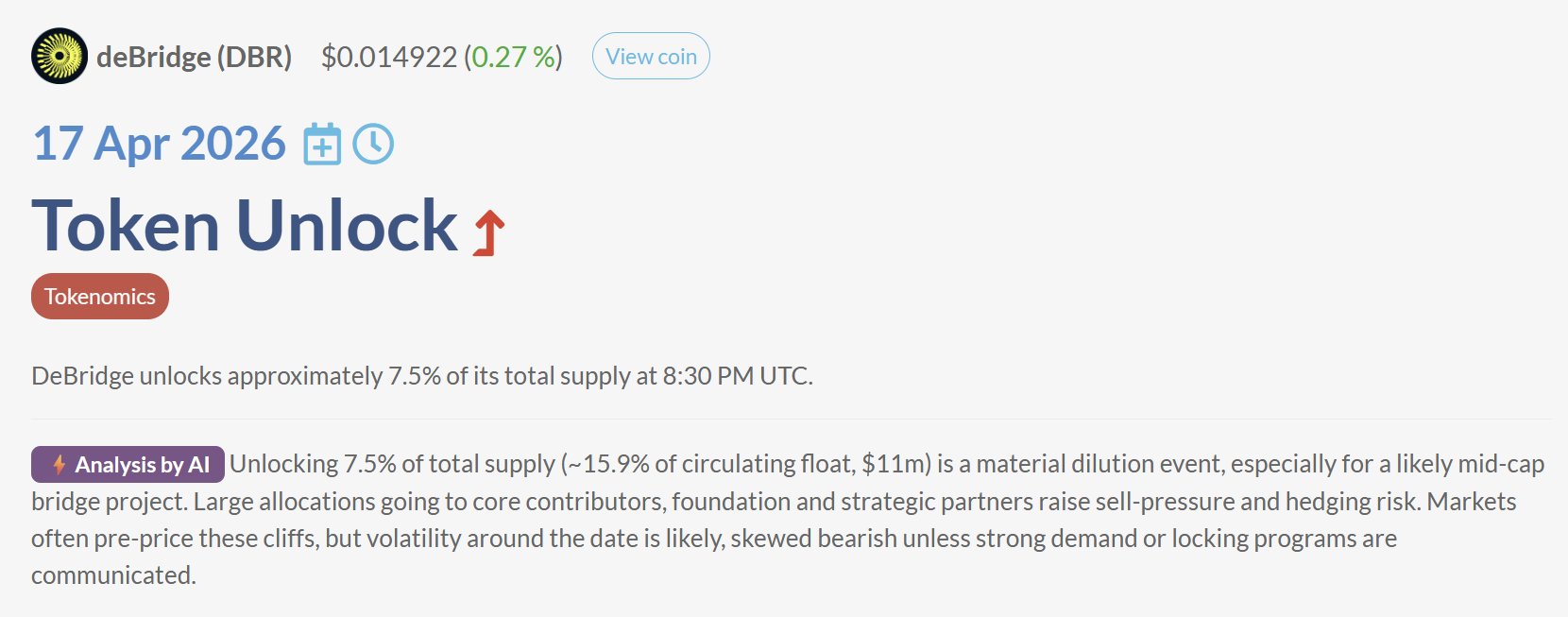Screen dimensions: 1568x617
Task: Click the 17 Apr 2026 date
Action: 159,144
